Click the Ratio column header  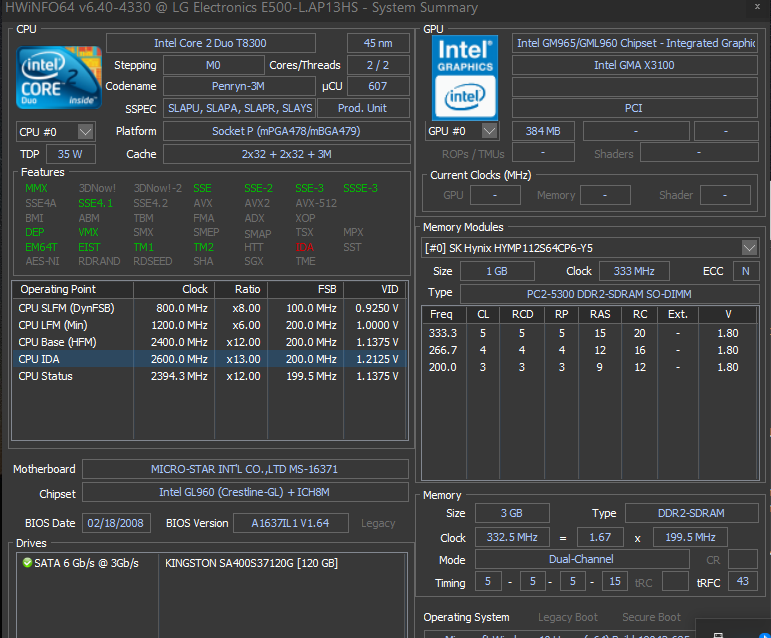241,290
